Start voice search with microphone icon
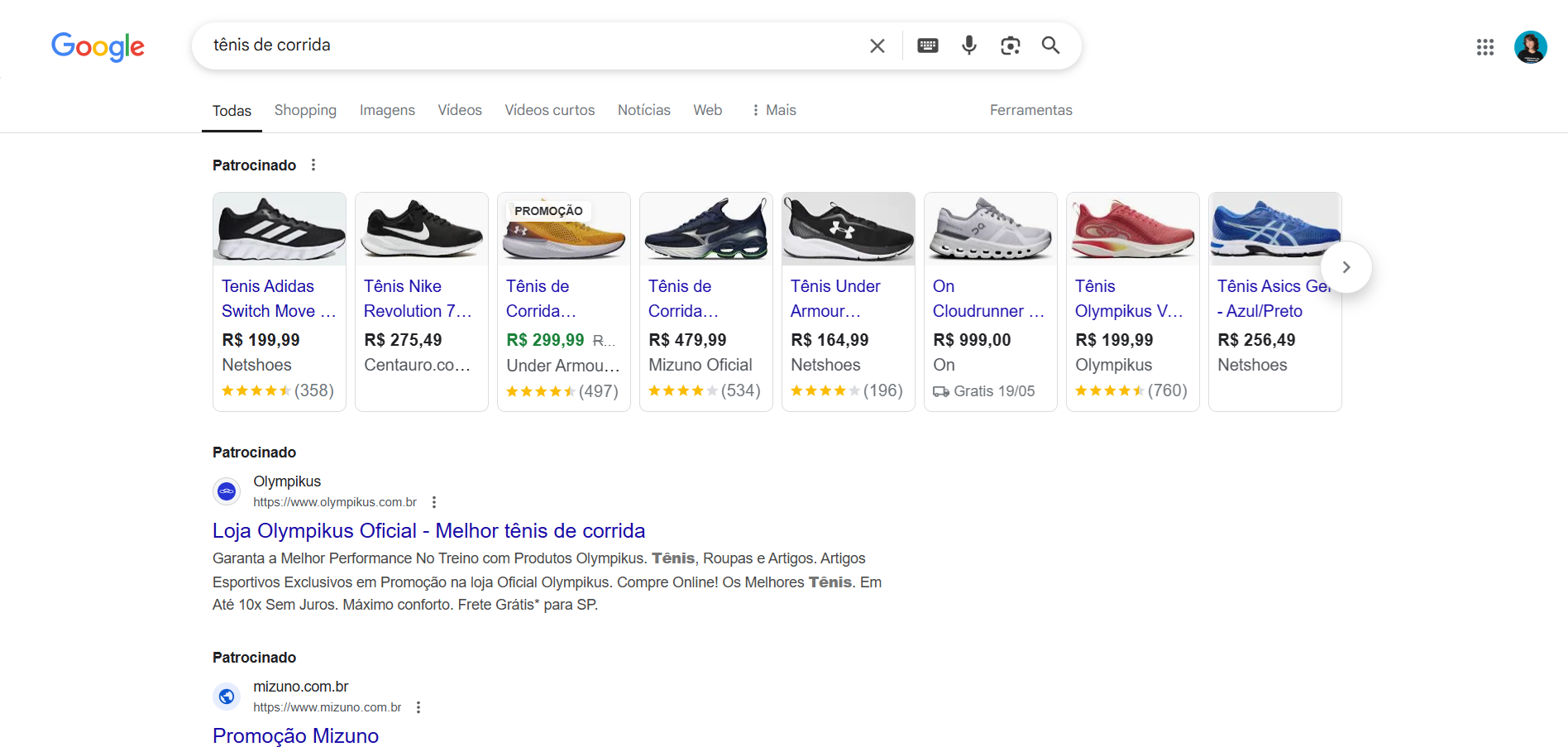 (969, 45)
